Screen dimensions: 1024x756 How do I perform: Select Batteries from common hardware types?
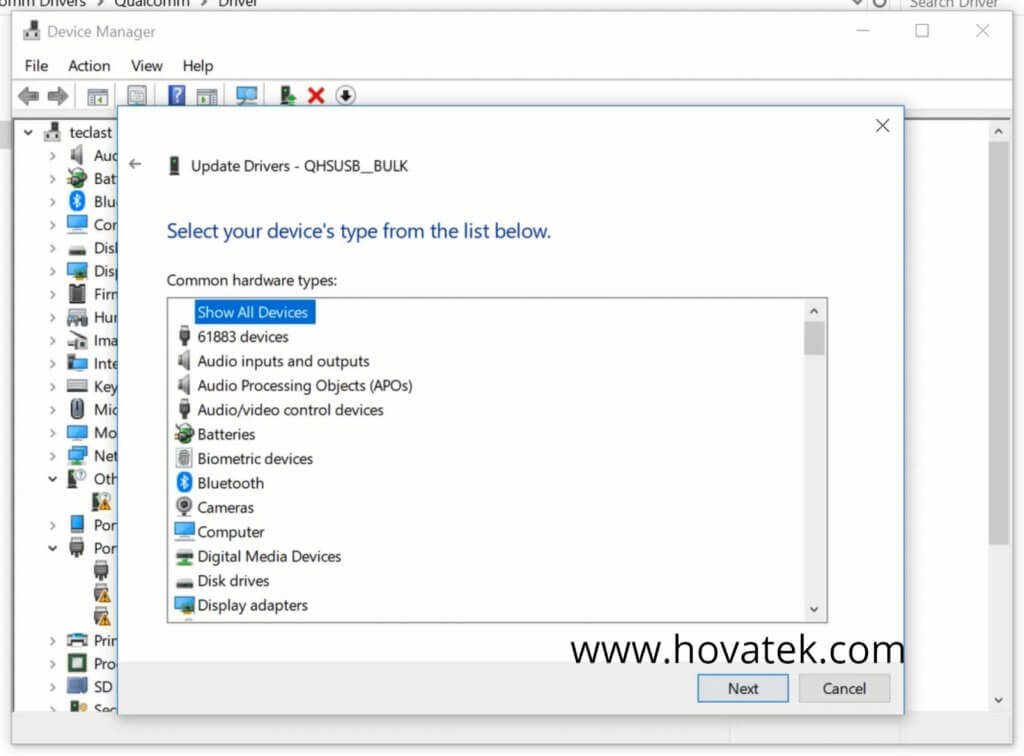point(228,434)
